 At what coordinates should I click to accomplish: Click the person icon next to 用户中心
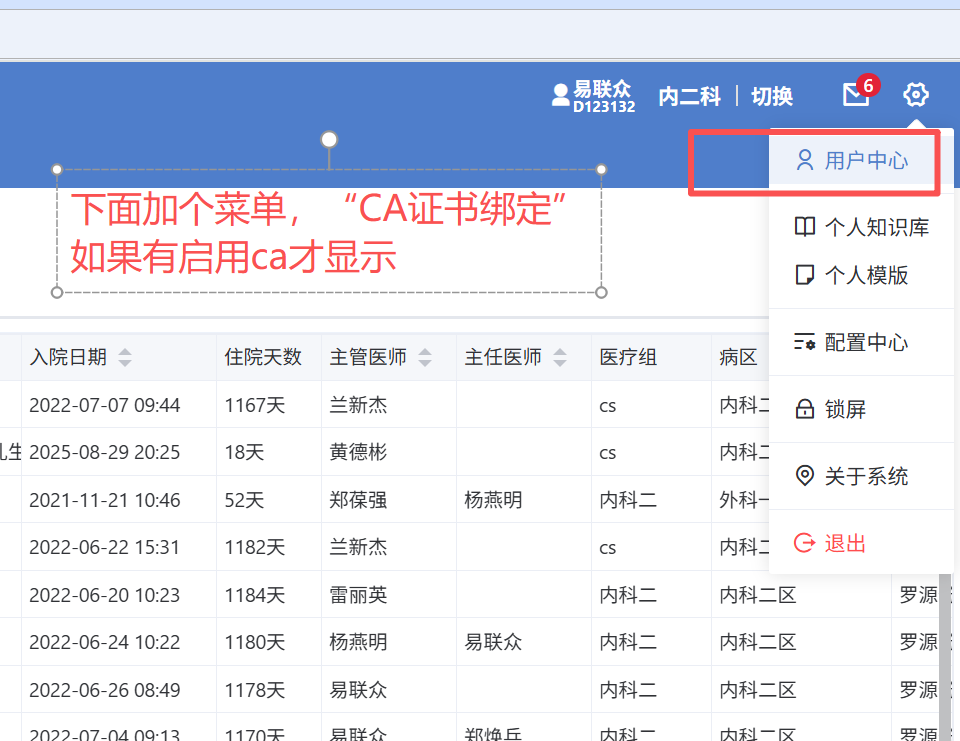tap(804, 160)
